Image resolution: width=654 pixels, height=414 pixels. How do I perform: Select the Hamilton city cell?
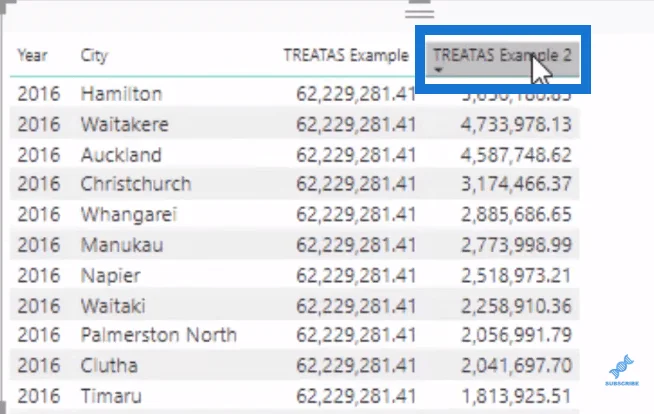121,94
